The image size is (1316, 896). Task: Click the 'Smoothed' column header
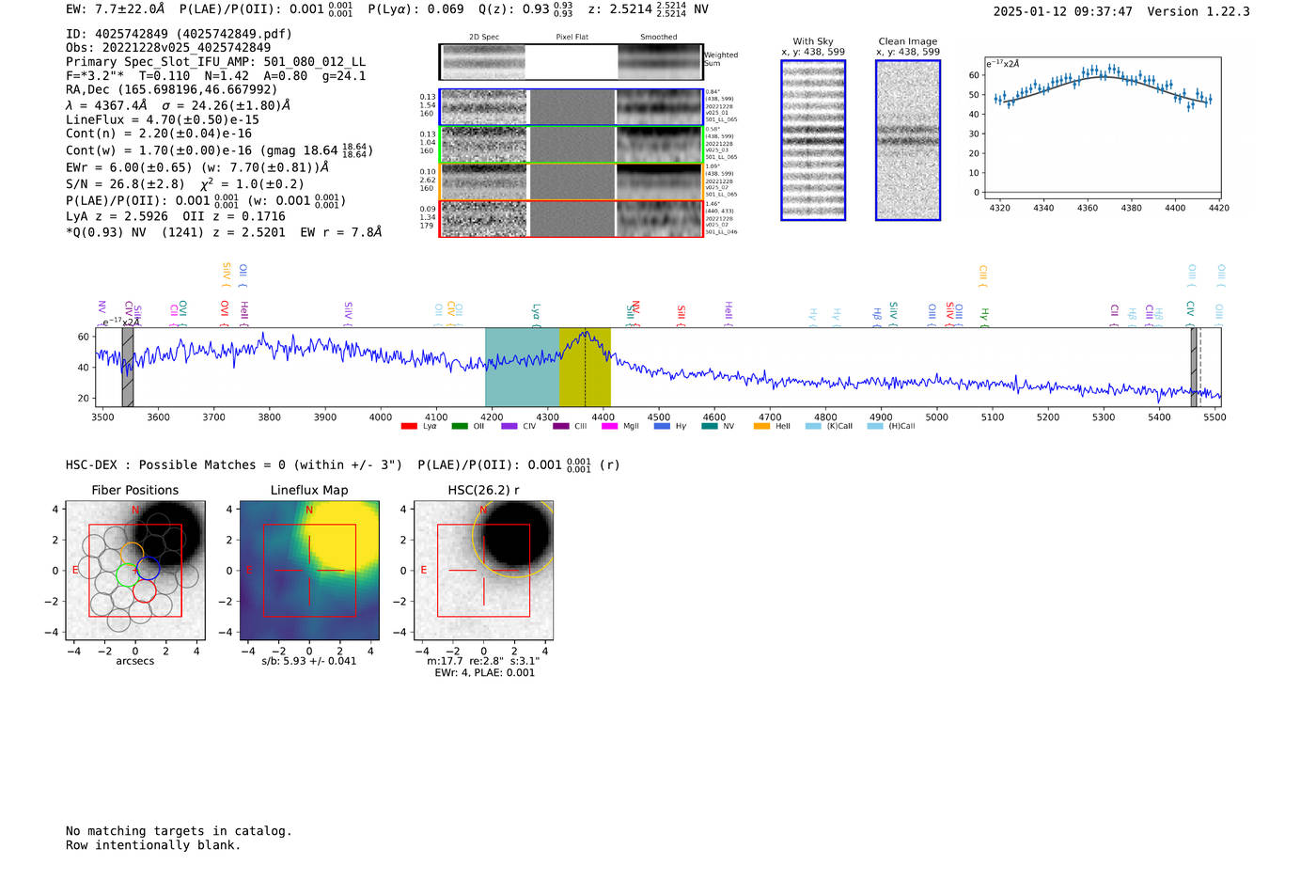pos(658,38)
